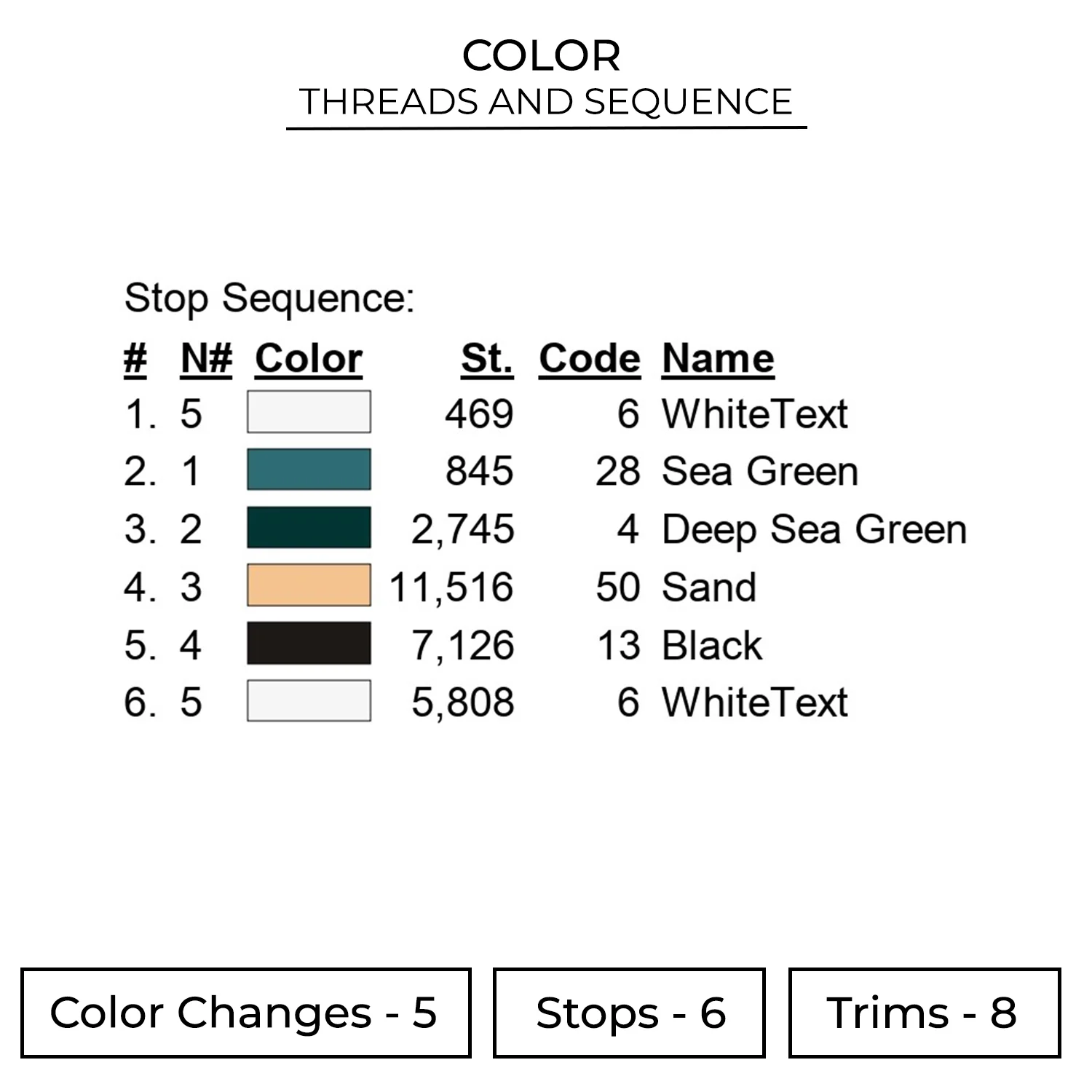1092x1092 pixels.
Task: Click the 11,516 stitch count
Action: click(x=451, y=587)
